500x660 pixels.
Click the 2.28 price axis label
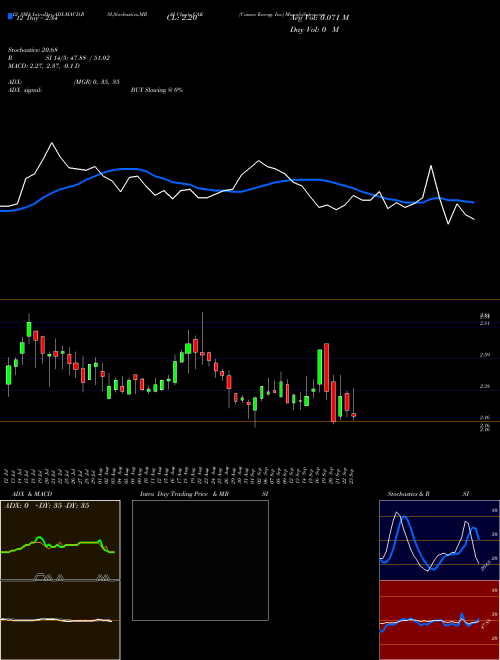coord(484,386)
